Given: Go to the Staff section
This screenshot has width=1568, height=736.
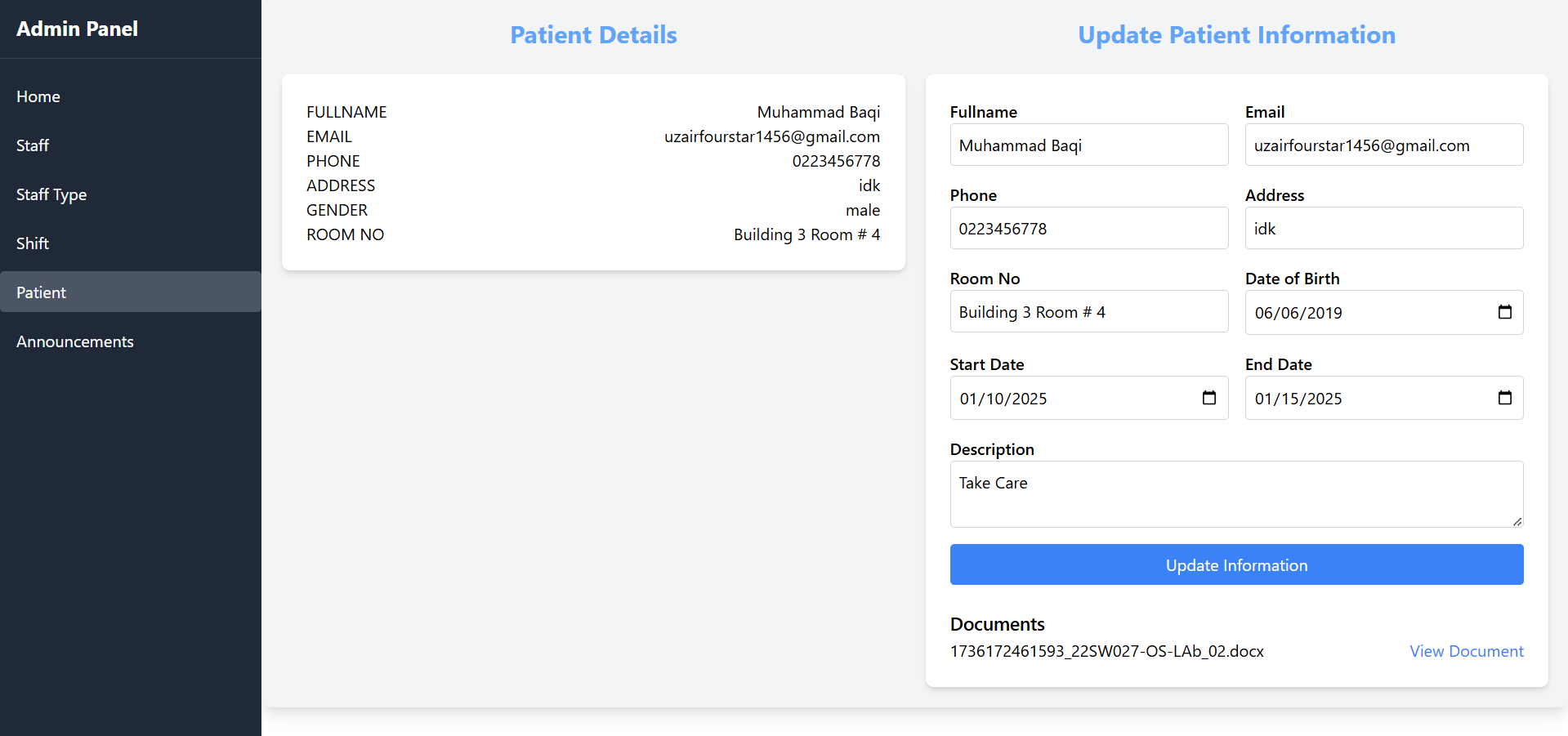Looking at the screenshot, I should [33, 145].
